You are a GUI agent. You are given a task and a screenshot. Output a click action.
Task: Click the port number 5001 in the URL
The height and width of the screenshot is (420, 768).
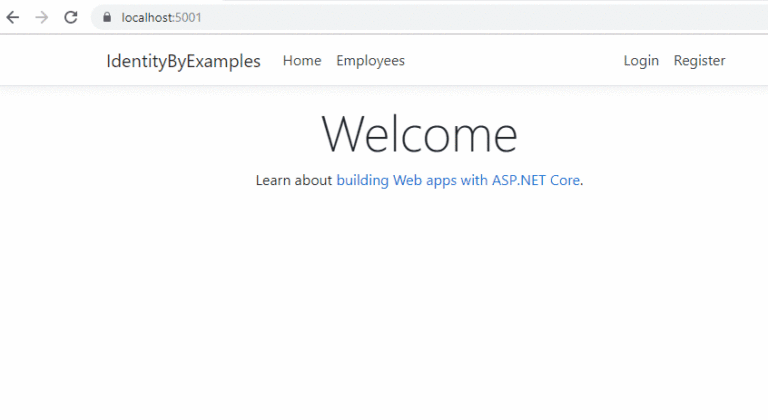point(188,17)
